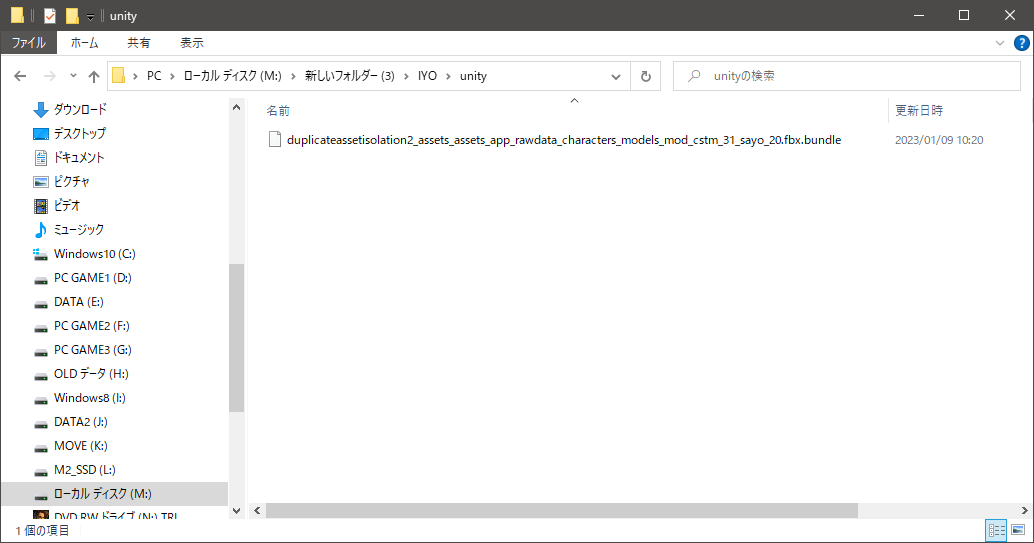Click the Properties quick access icon
The image size is (1034, 543).
click(50, 15)
